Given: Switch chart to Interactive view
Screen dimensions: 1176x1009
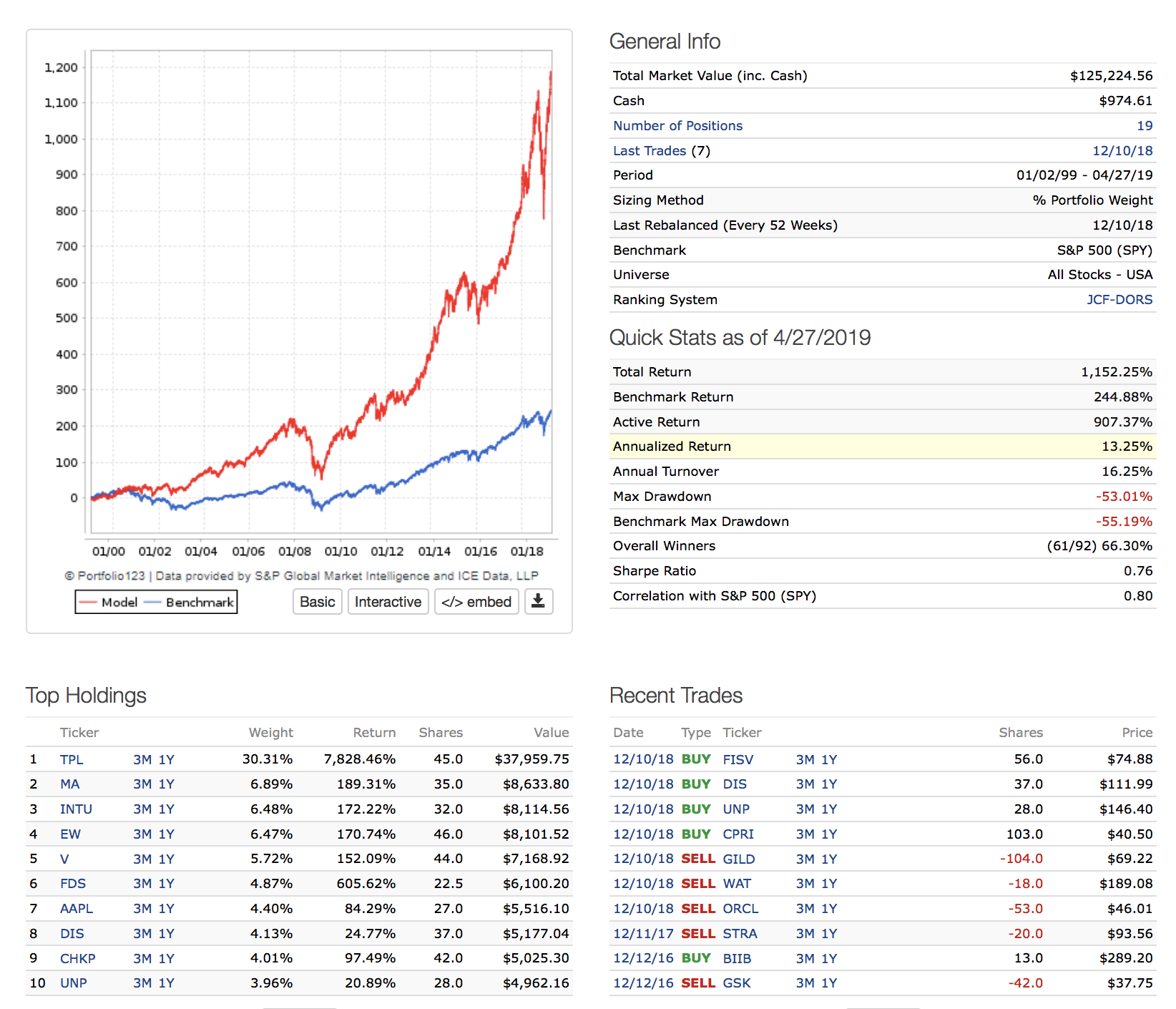Looking at the screenshot, I should pyautogui.click(x=388, y=602).
